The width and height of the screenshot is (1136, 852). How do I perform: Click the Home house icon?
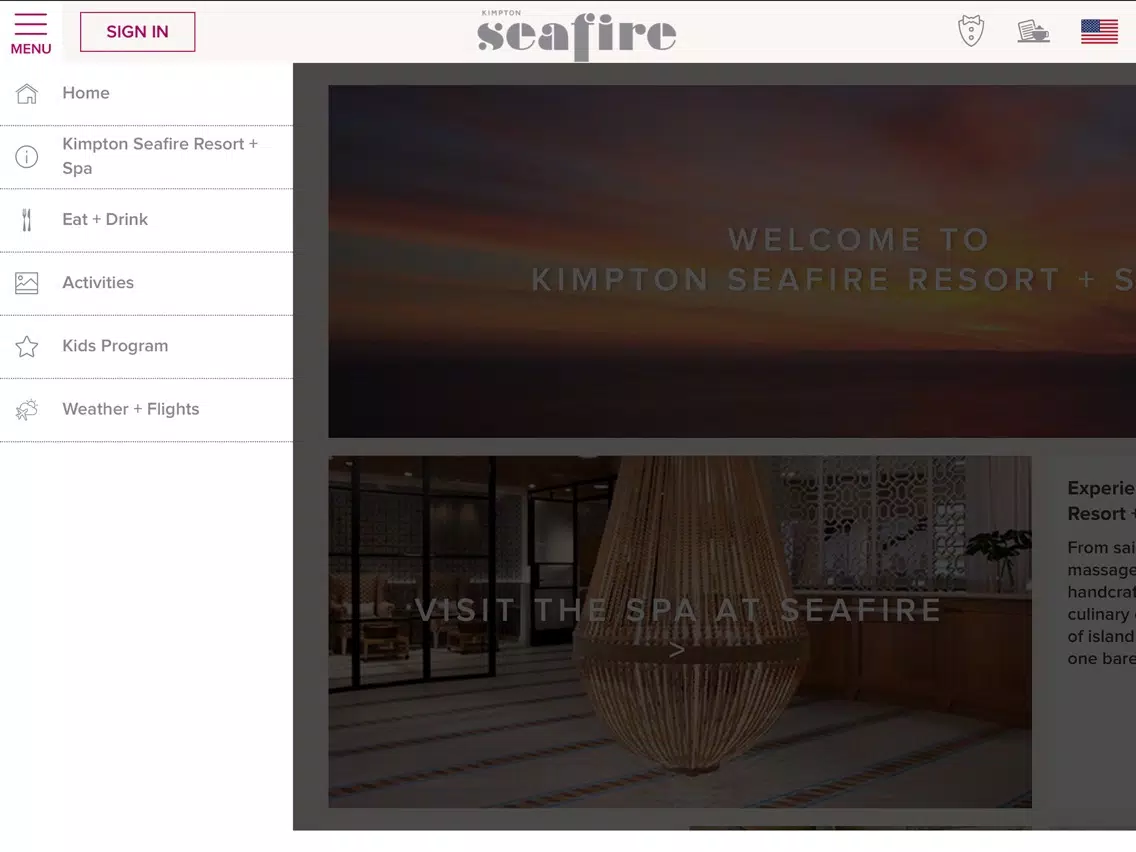(x=27, y=93)
